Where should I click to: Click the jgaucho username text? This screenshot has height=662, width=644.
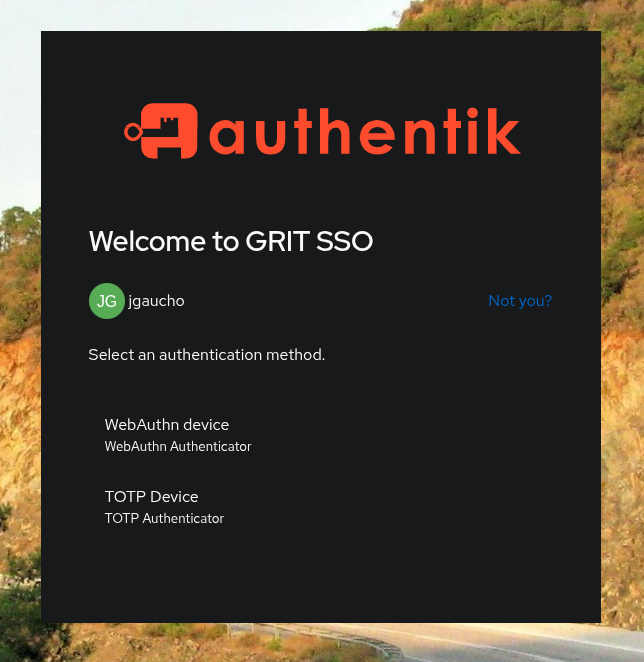156,301
